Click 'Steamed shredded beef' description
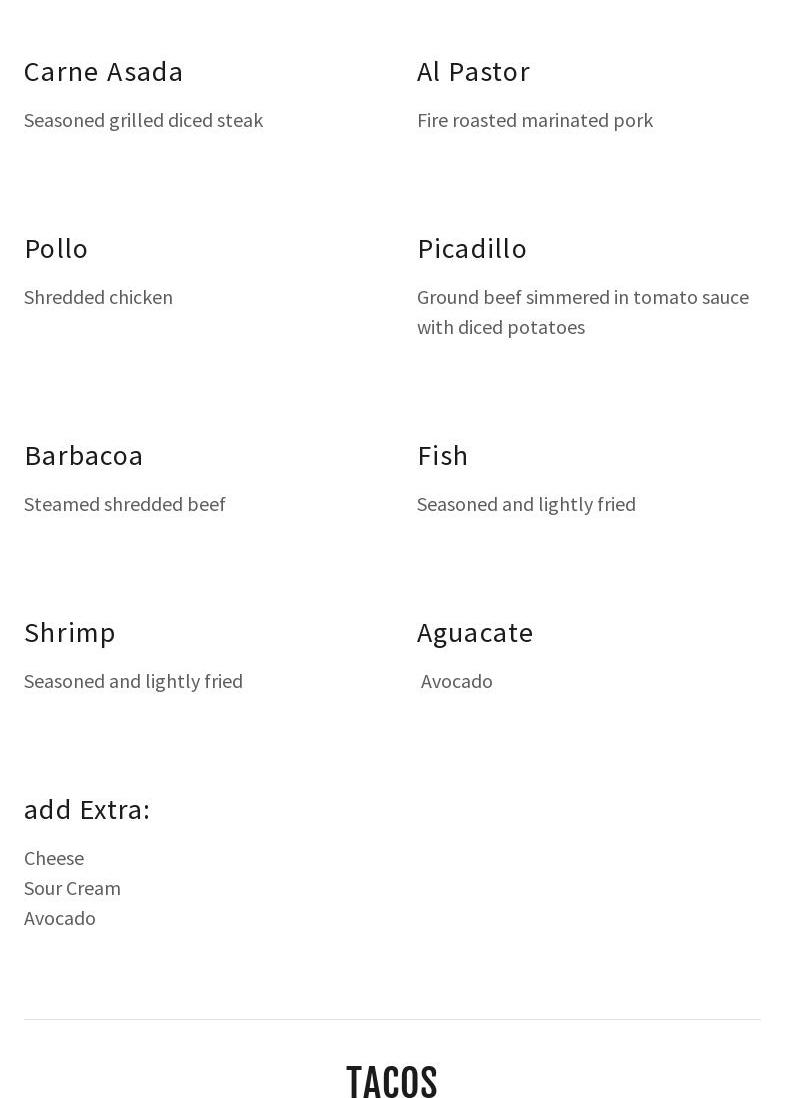Image resolution: width=785 pixels, height=1098 pixels. point(125,504)
